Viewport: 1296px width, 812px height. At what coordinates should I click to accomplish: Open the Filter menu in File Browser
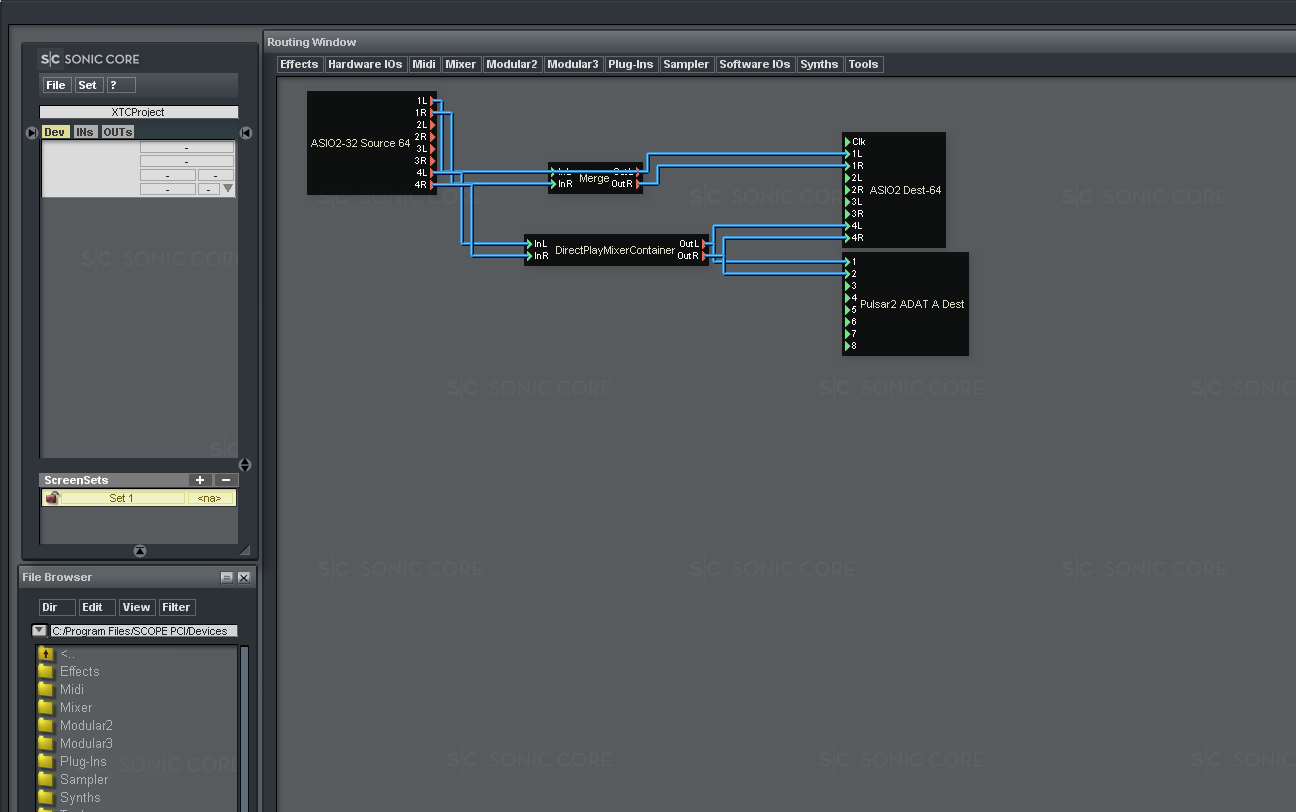[176, 607]
